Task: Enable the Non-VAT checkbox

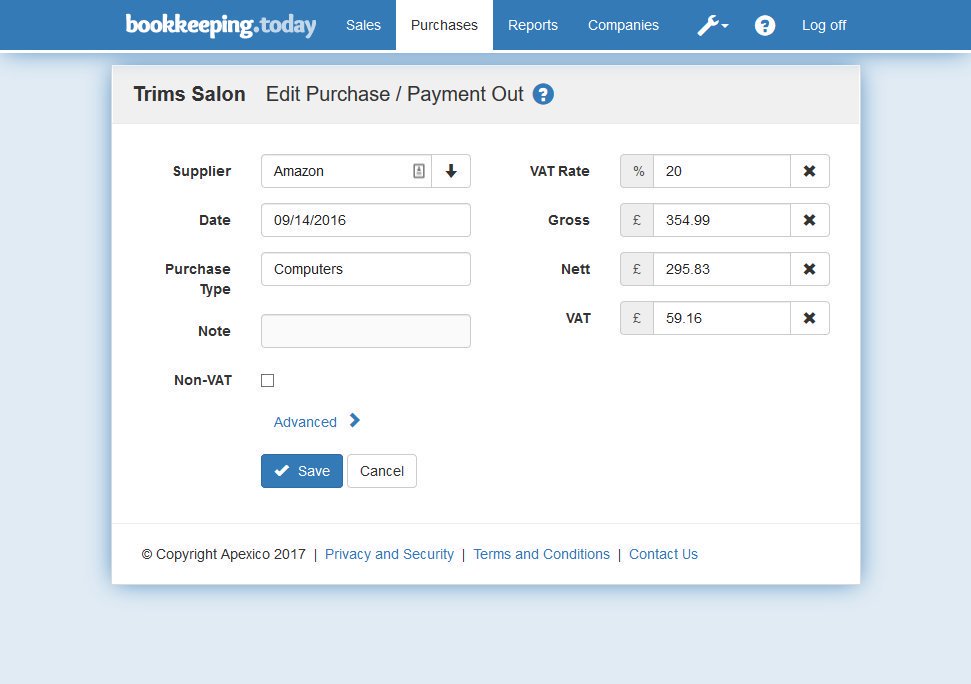Action: 267,380
